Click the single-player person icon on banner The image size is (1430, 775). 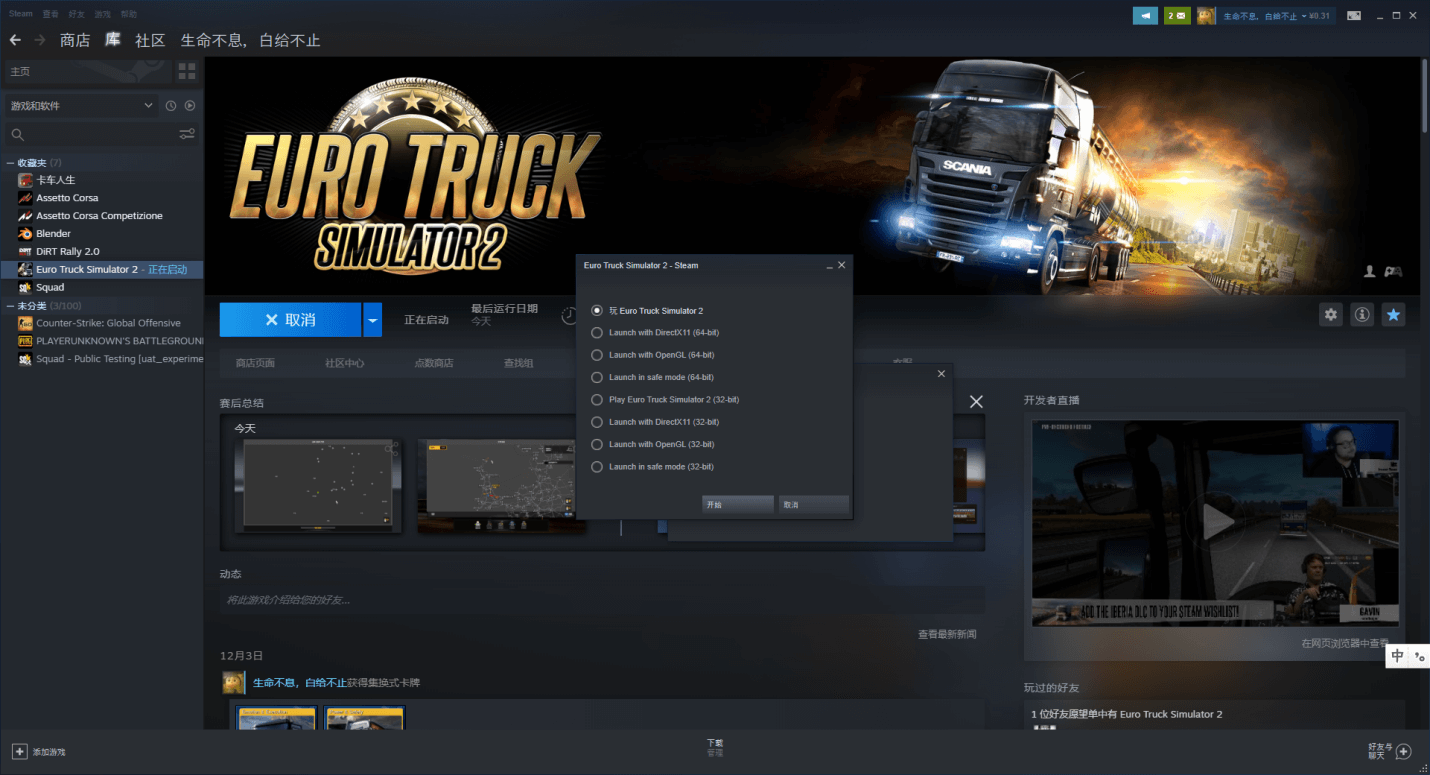click(1370, 271)
